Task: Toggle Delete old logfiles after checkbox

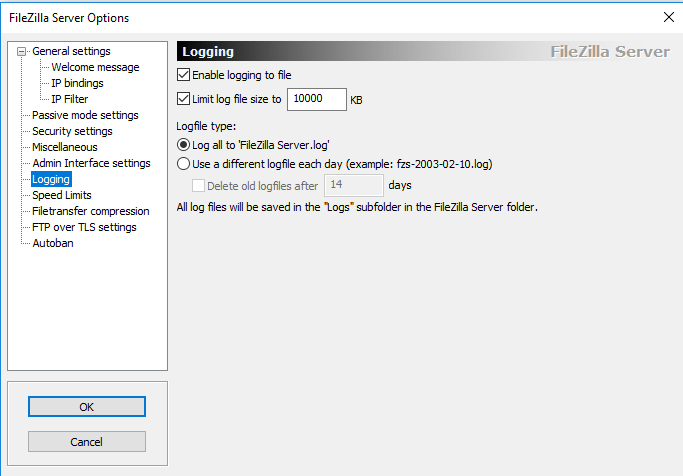Action: [x=198, y=186]
